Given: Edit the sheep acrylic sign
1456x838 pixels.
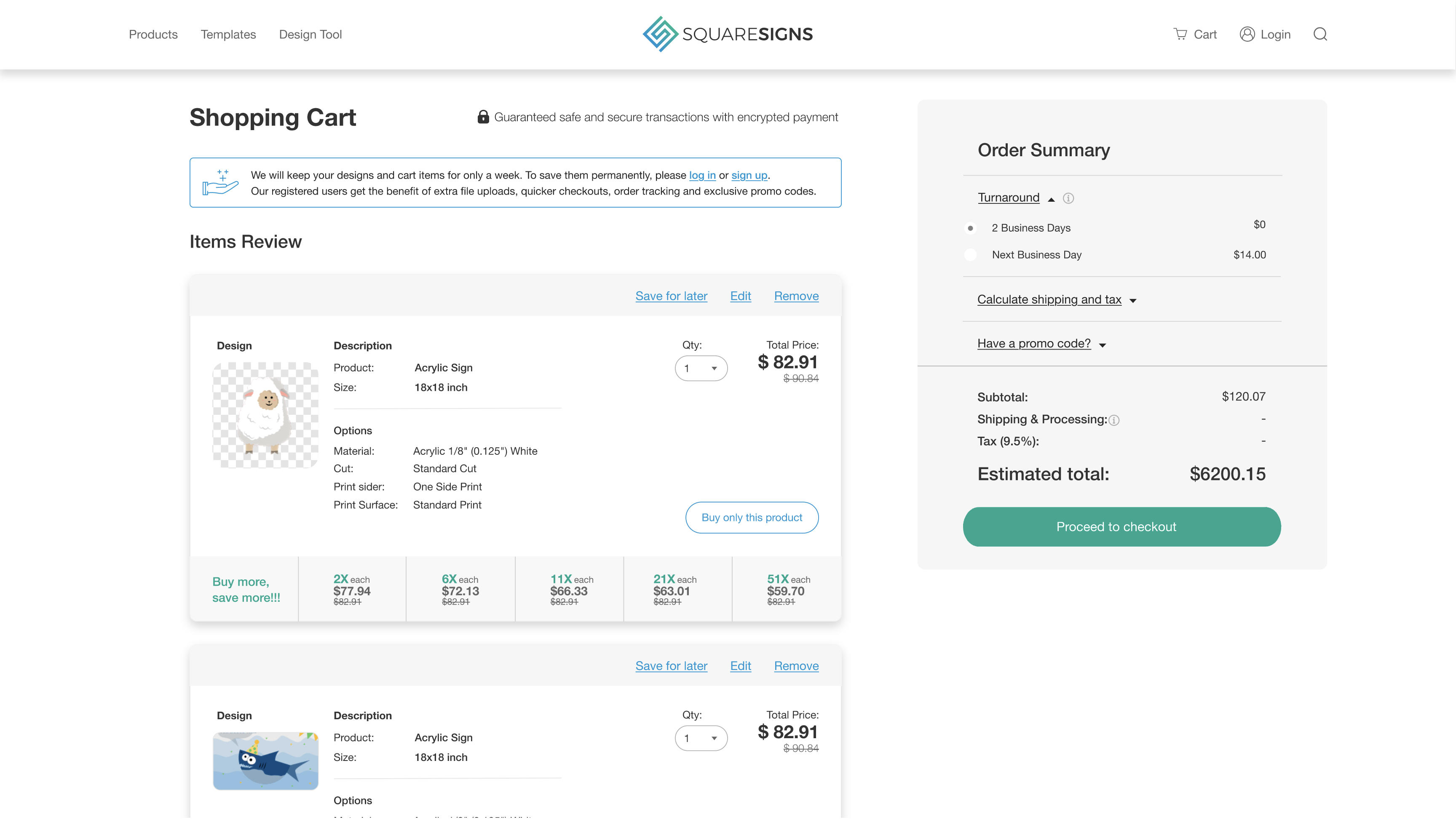Looking at the screenshot, I should [740, 296].
